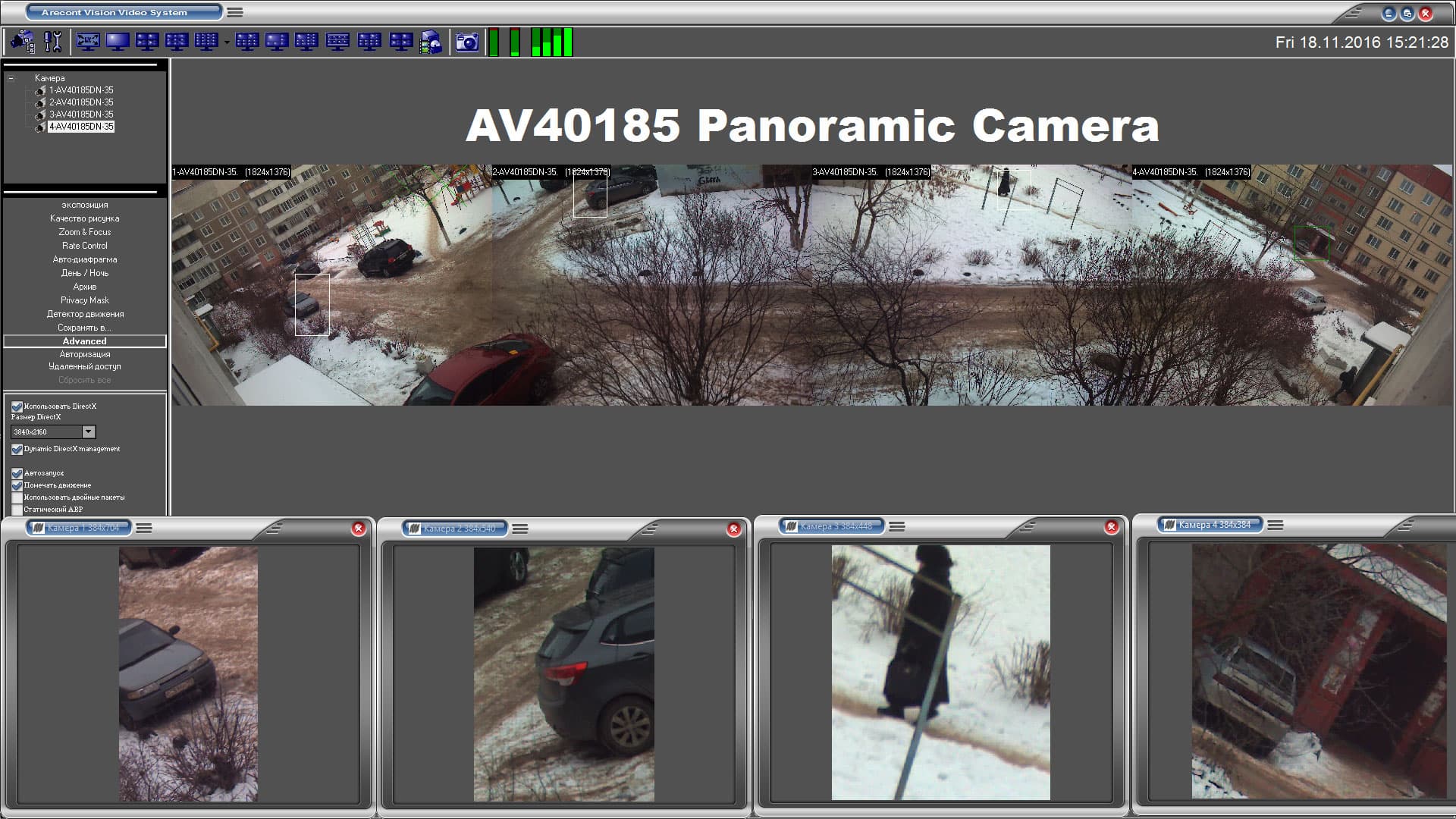
Task: Click the snapshot camera icon
Action: tap(466, 42)
